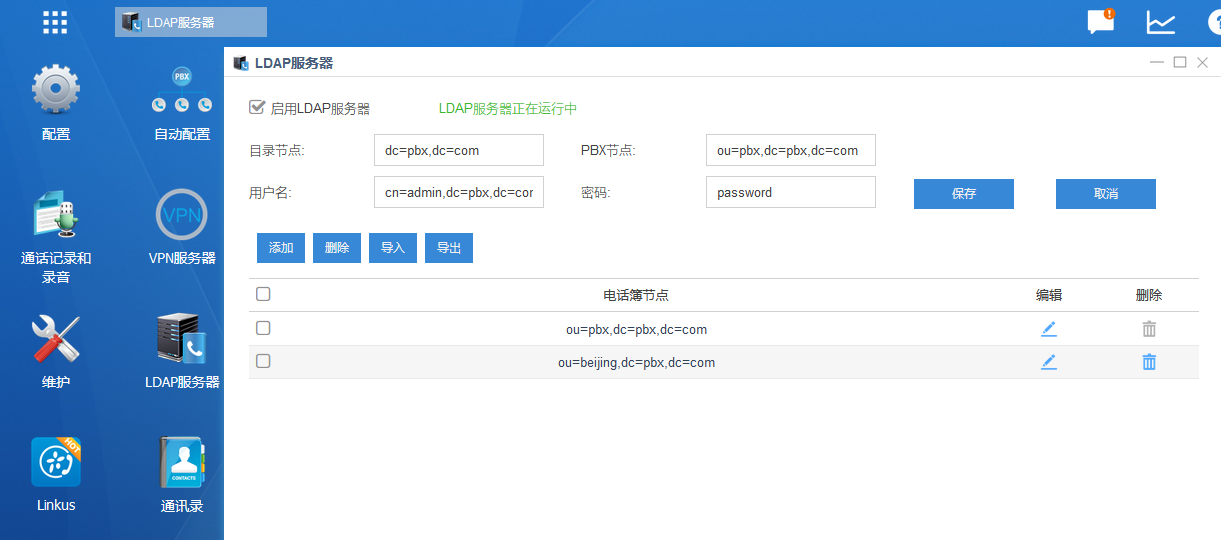Viewport: 1221px width, 540px height.
Task: Launch the VPN服务器 icon
Action: click(182, 215)
